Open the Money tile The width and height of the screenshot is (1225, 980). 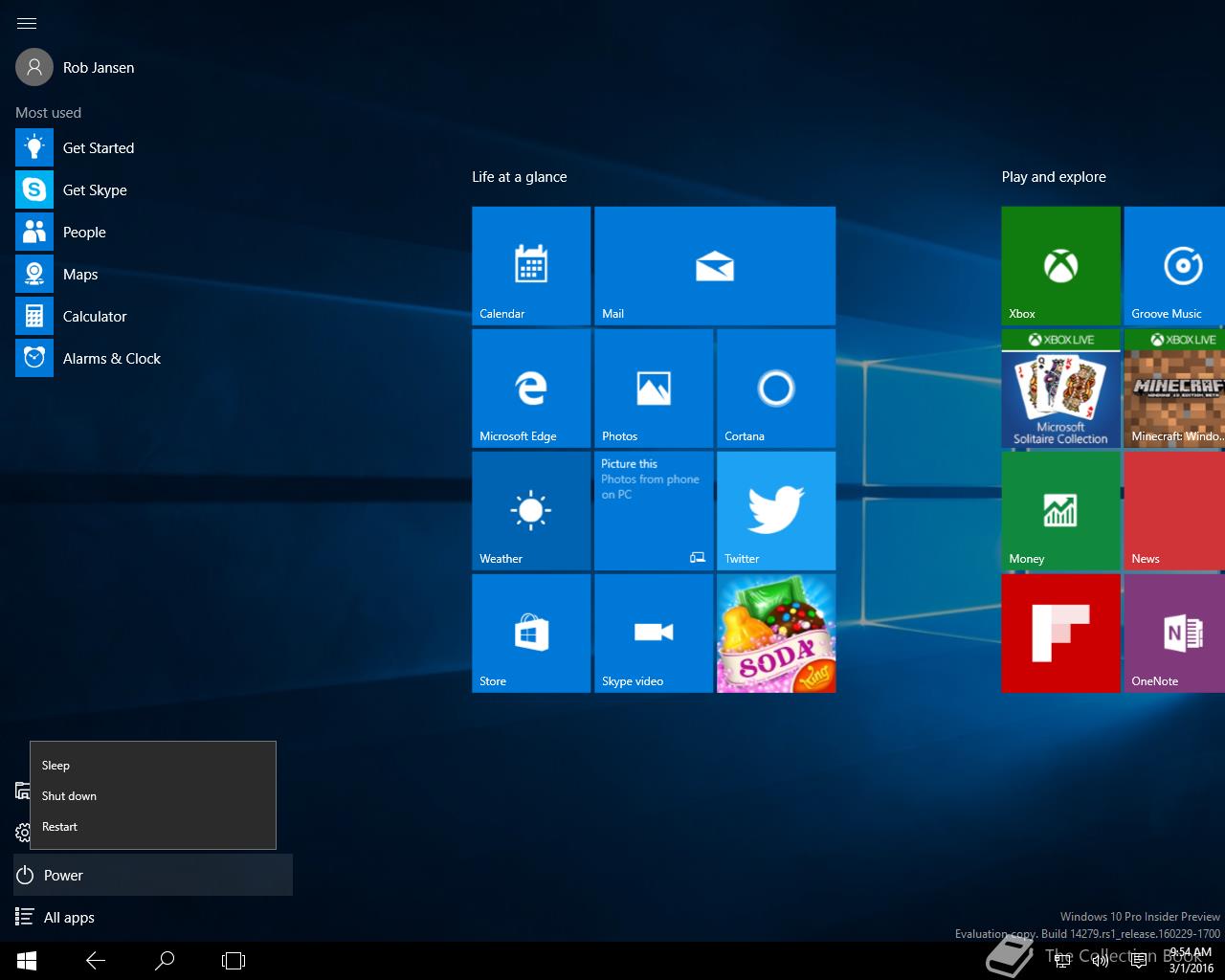(1060, 511)
